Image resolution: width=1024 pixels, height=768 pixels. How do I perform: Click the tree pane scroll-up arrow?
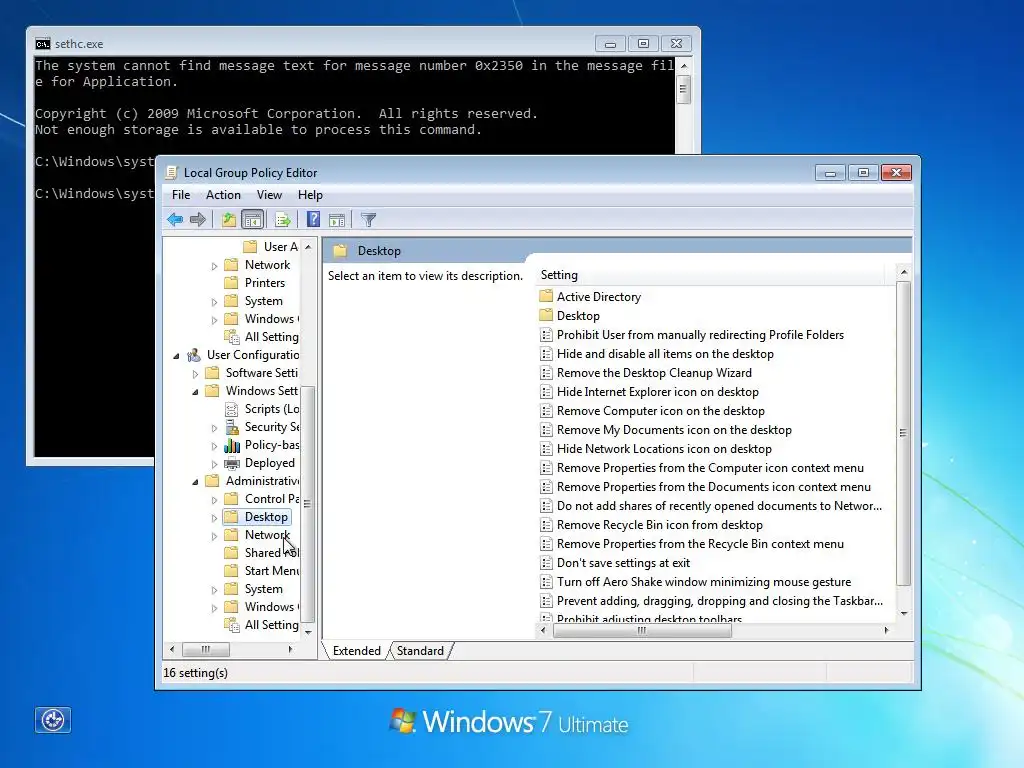click(308, 247)
